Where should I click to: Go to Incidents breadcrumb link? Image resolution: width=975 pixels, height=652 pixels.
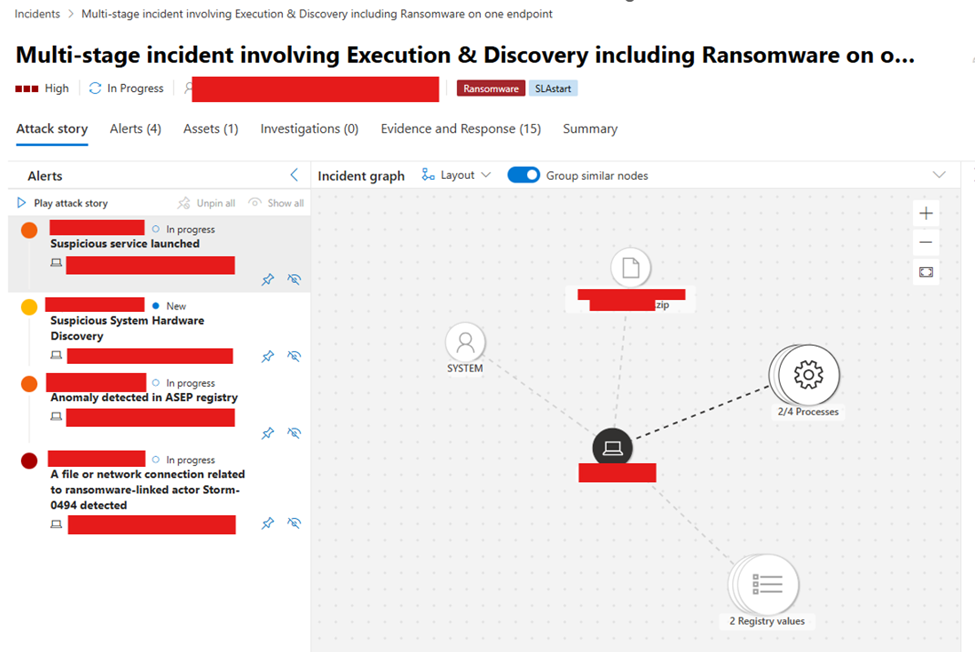pos(38,14)
